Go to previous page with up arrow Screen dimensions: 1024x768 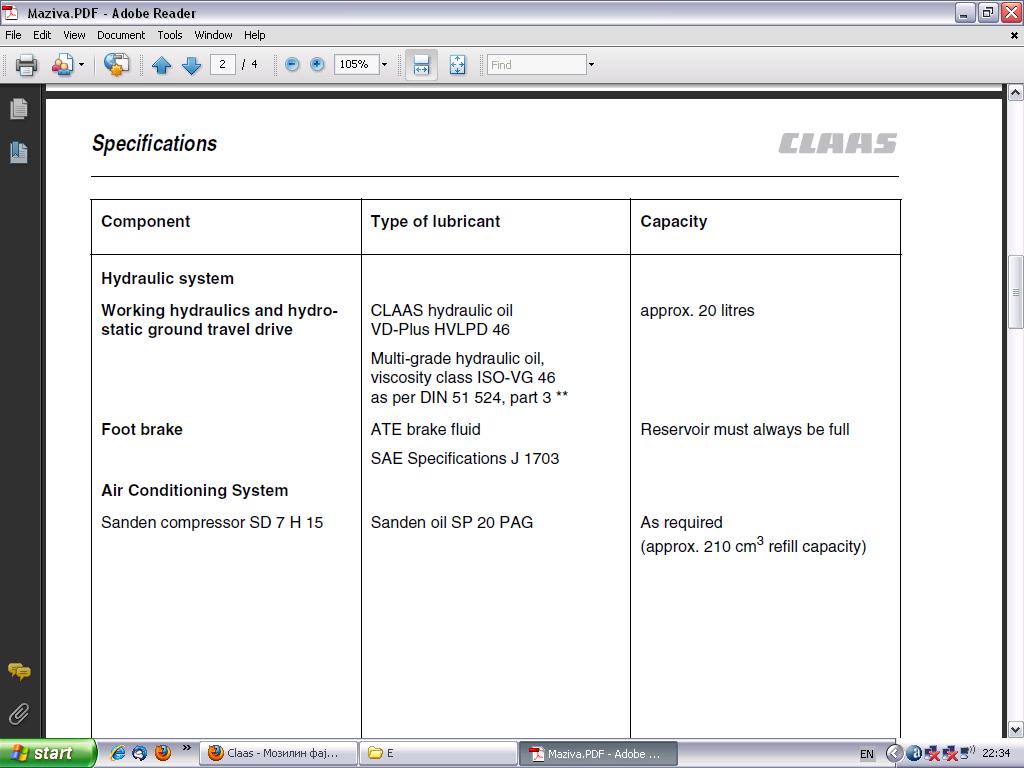point(161,65)
